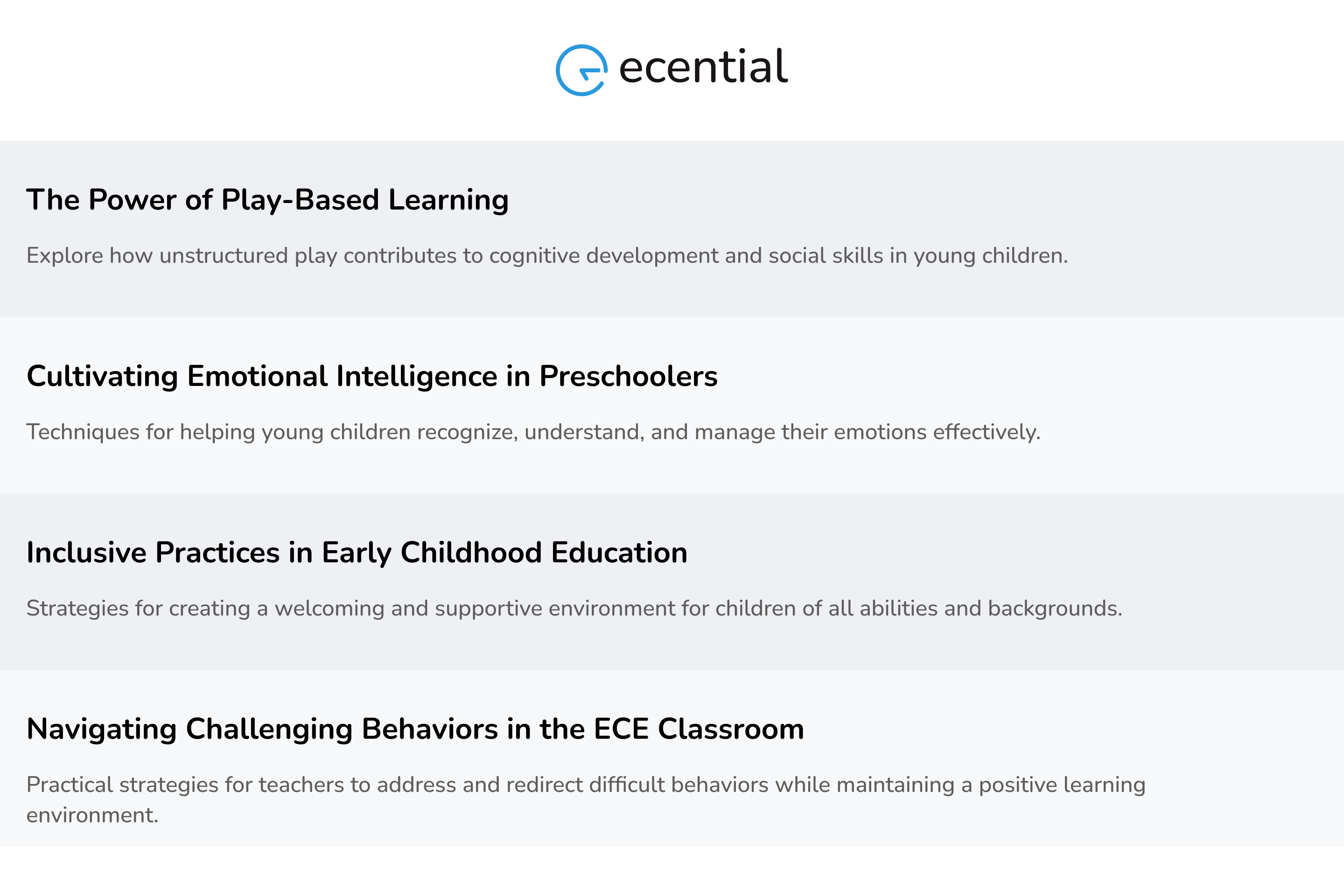Open Navigating Challenging Behaviors in the ECE Classroom

(x=415, y=729)
